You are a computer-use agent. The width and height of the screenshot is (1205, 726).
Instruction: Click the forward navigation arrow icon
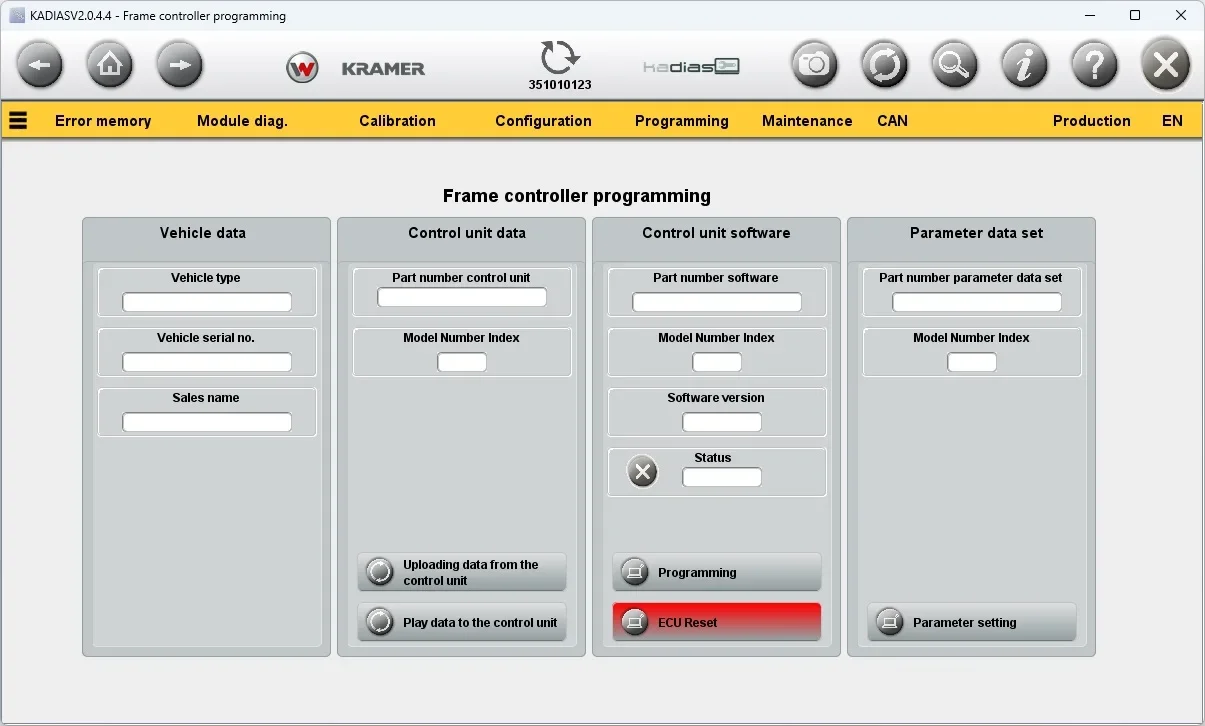point(180,64)
